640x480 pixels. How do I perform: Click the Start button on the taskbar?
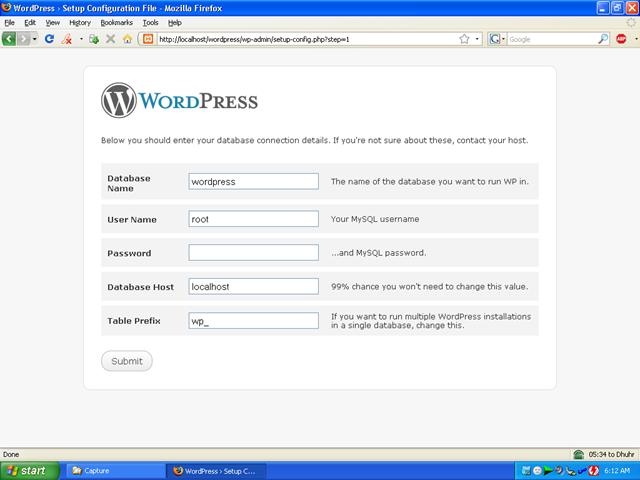[30, 471]
